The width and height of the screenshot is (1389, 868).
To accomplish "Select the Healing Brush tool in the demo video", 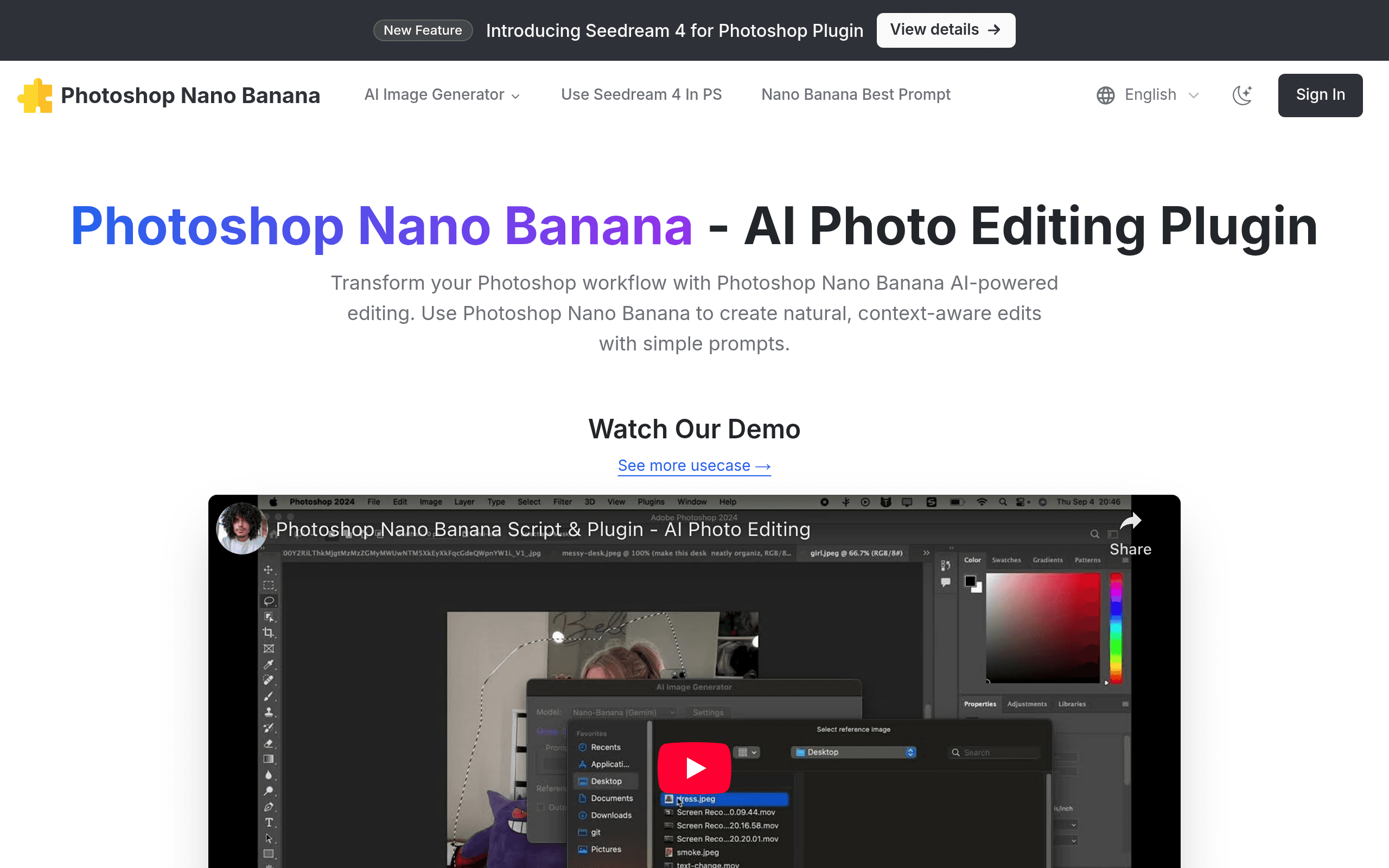I will [268, 680].
